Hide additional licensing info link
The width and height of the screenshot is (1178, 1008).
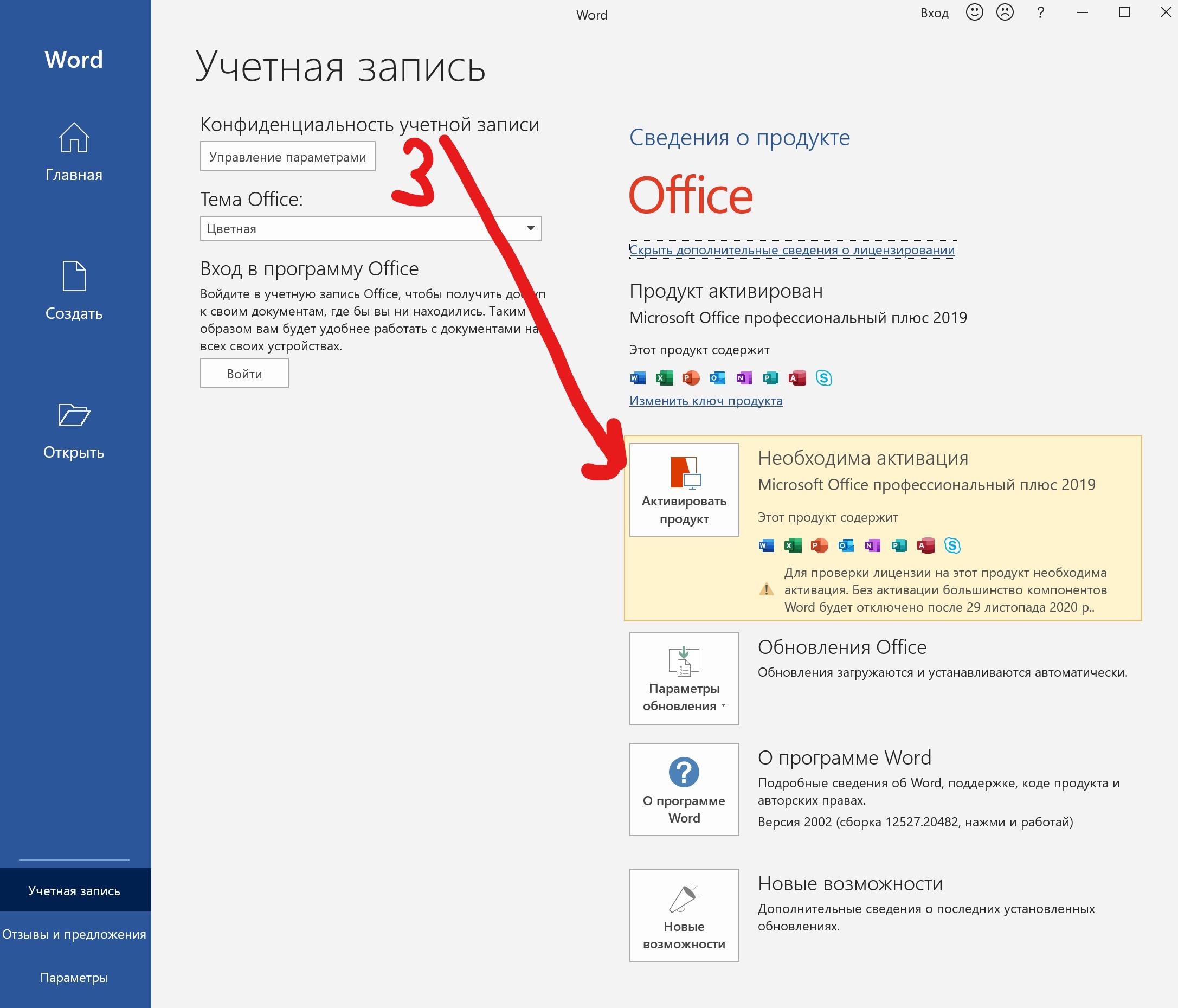[x=791, y=250]
